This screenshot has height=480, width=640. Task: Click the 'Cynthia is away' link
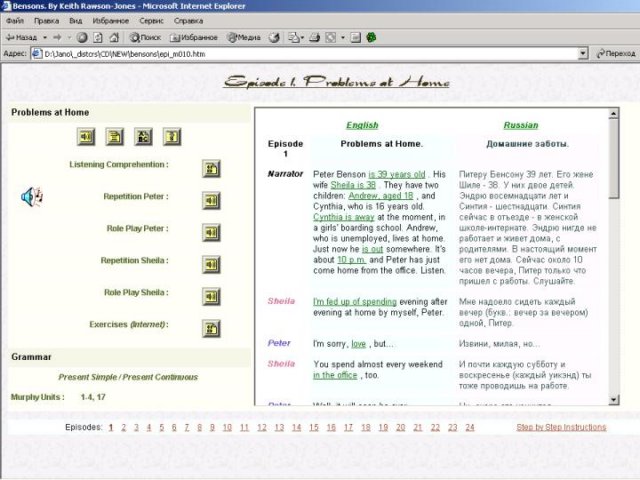(344, 217)
